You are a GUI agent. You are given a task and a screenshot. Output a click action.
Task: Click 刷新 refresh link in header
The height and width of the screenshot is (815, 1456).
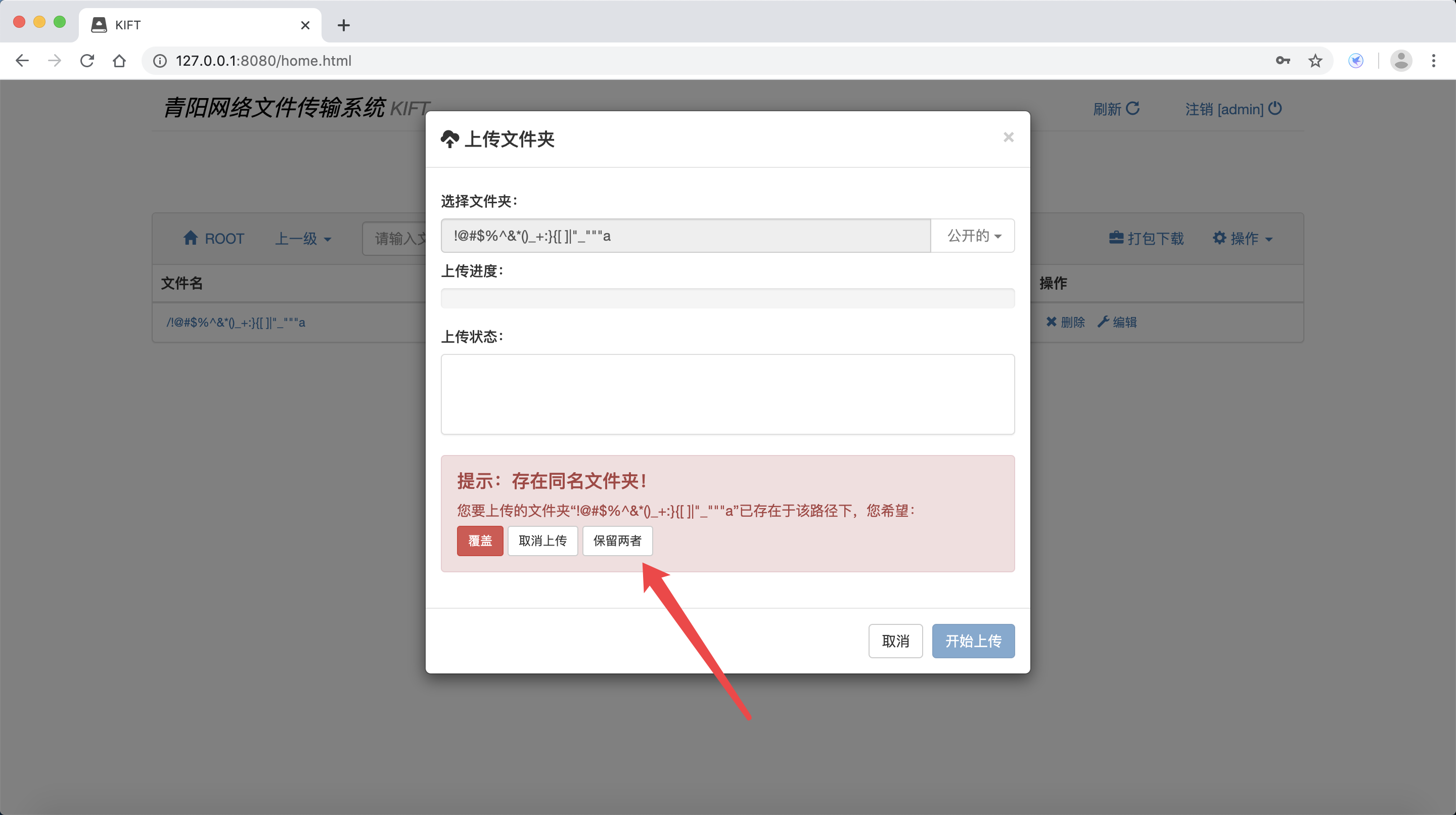(x=1116, y=109)
